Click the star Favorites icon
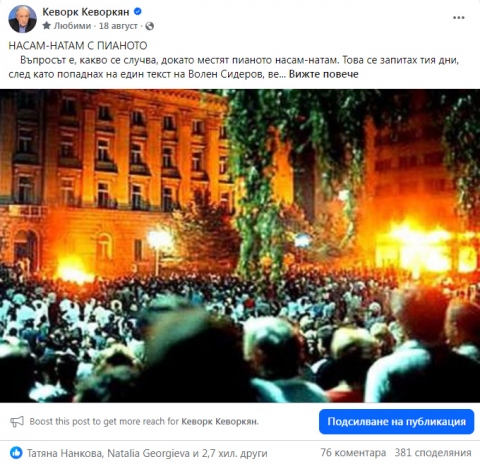The height and width of the screenshot is (464, 480). point(47,26)
